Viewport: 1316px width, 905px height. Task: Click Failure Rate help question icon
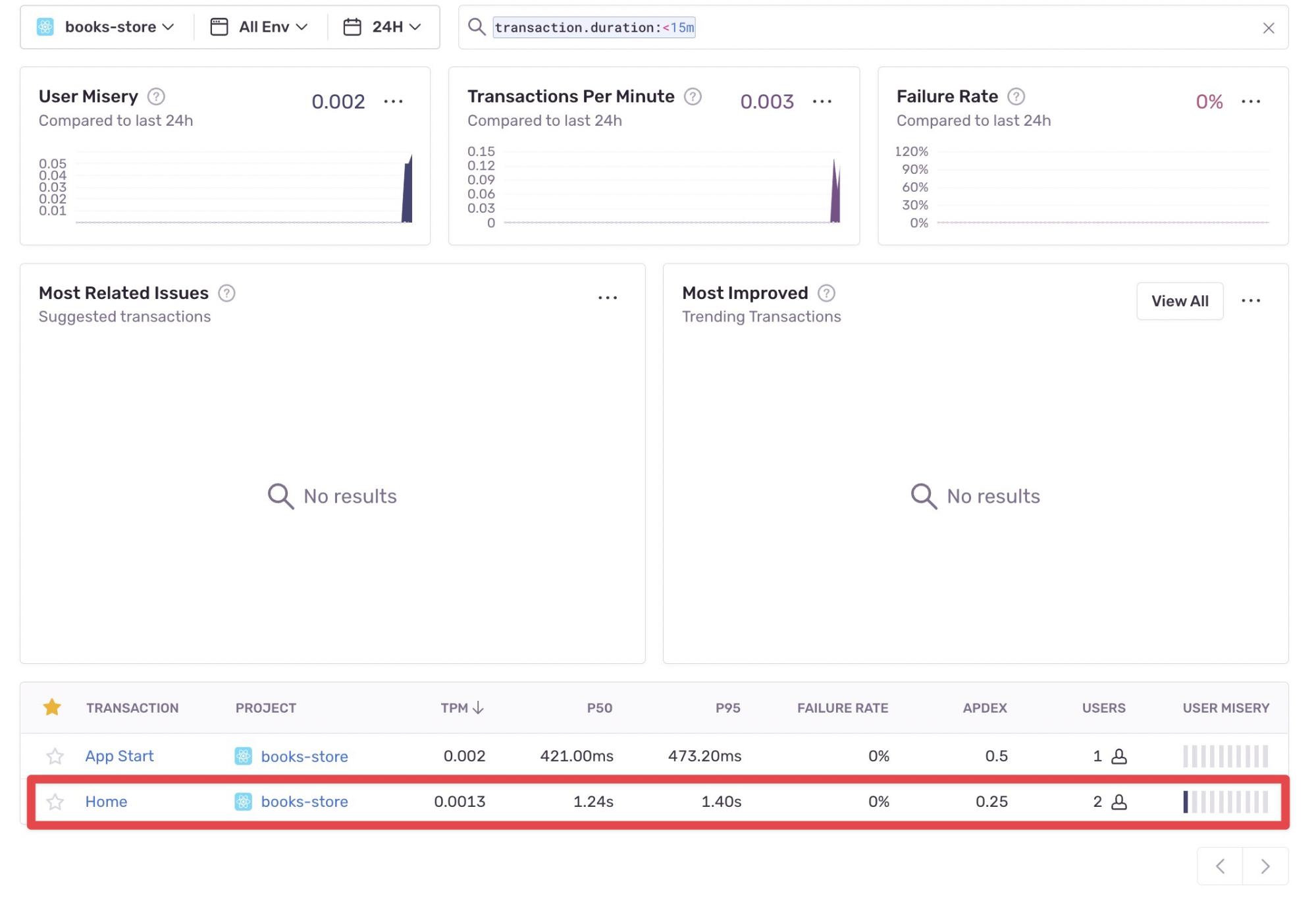1016,97
